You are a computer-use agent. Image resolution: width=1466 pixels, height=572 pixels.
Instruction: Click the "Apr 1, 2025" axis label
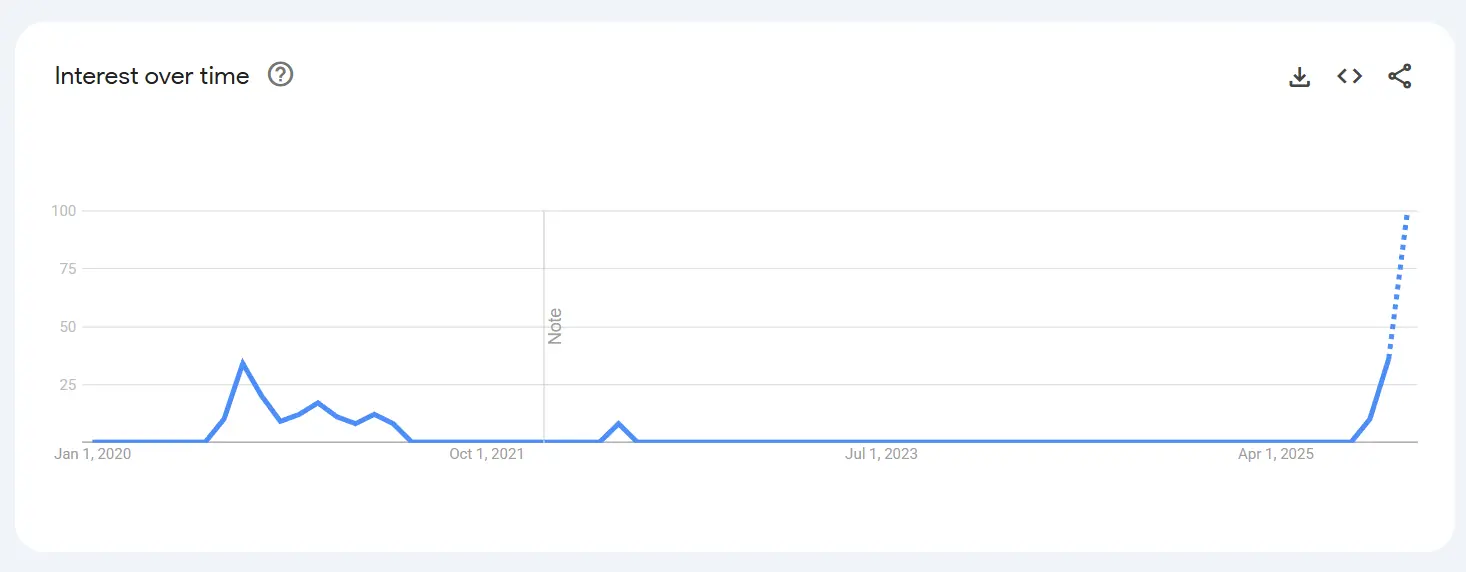1275,455
